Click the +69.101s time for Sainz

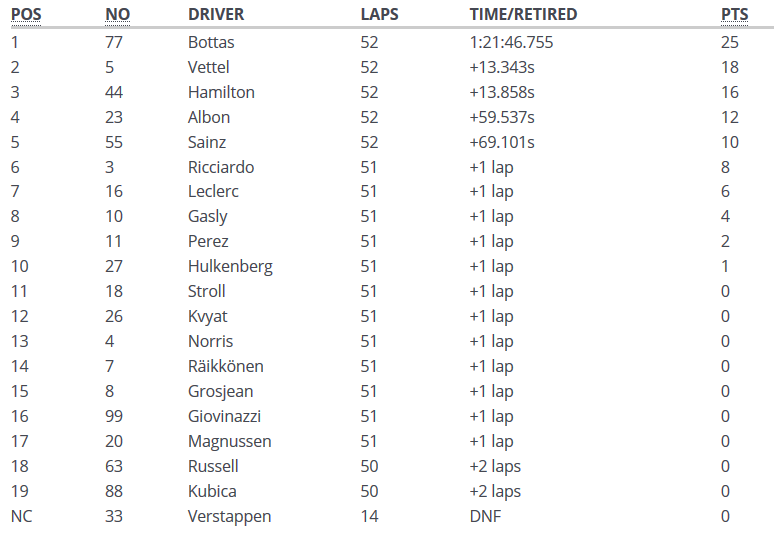(x=502, y=142)
